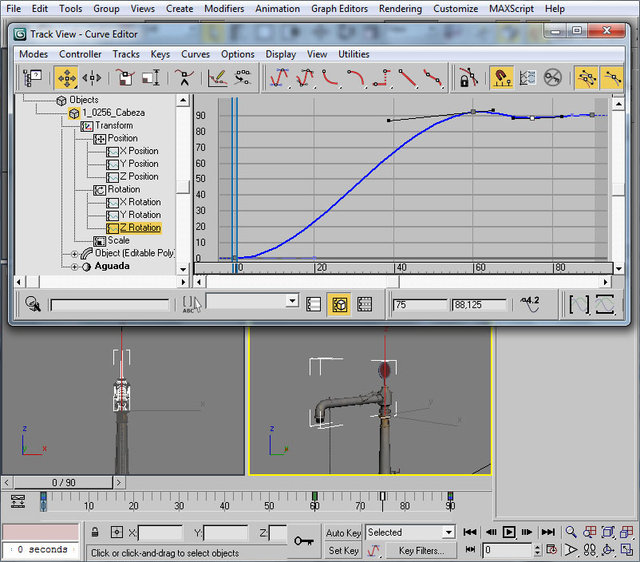
Task: Toggle Auto Key mode
Action: pos(343,533)
